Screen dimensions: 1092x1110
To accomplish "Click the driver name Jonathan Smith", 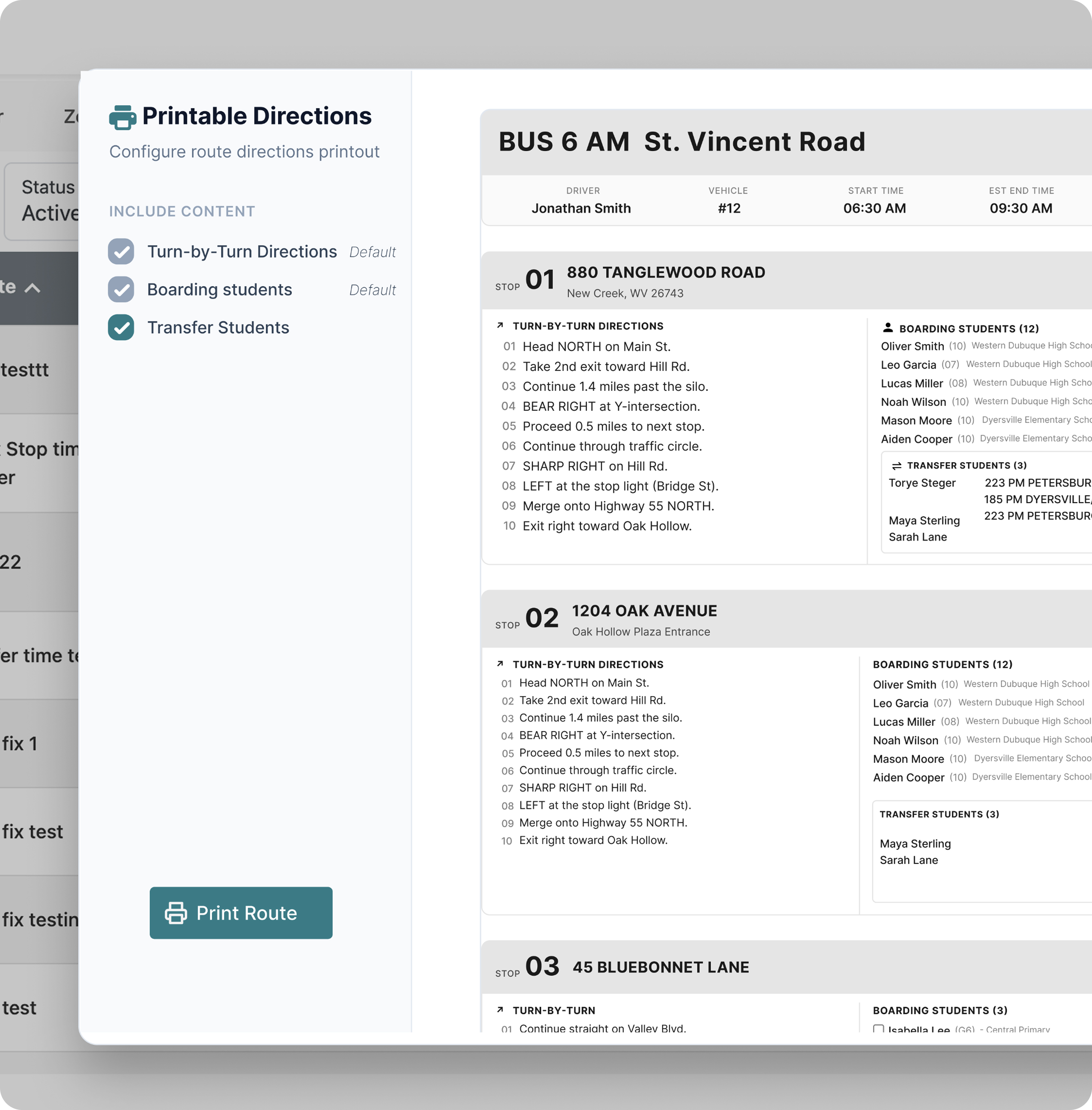I will (x=581, y=208).
